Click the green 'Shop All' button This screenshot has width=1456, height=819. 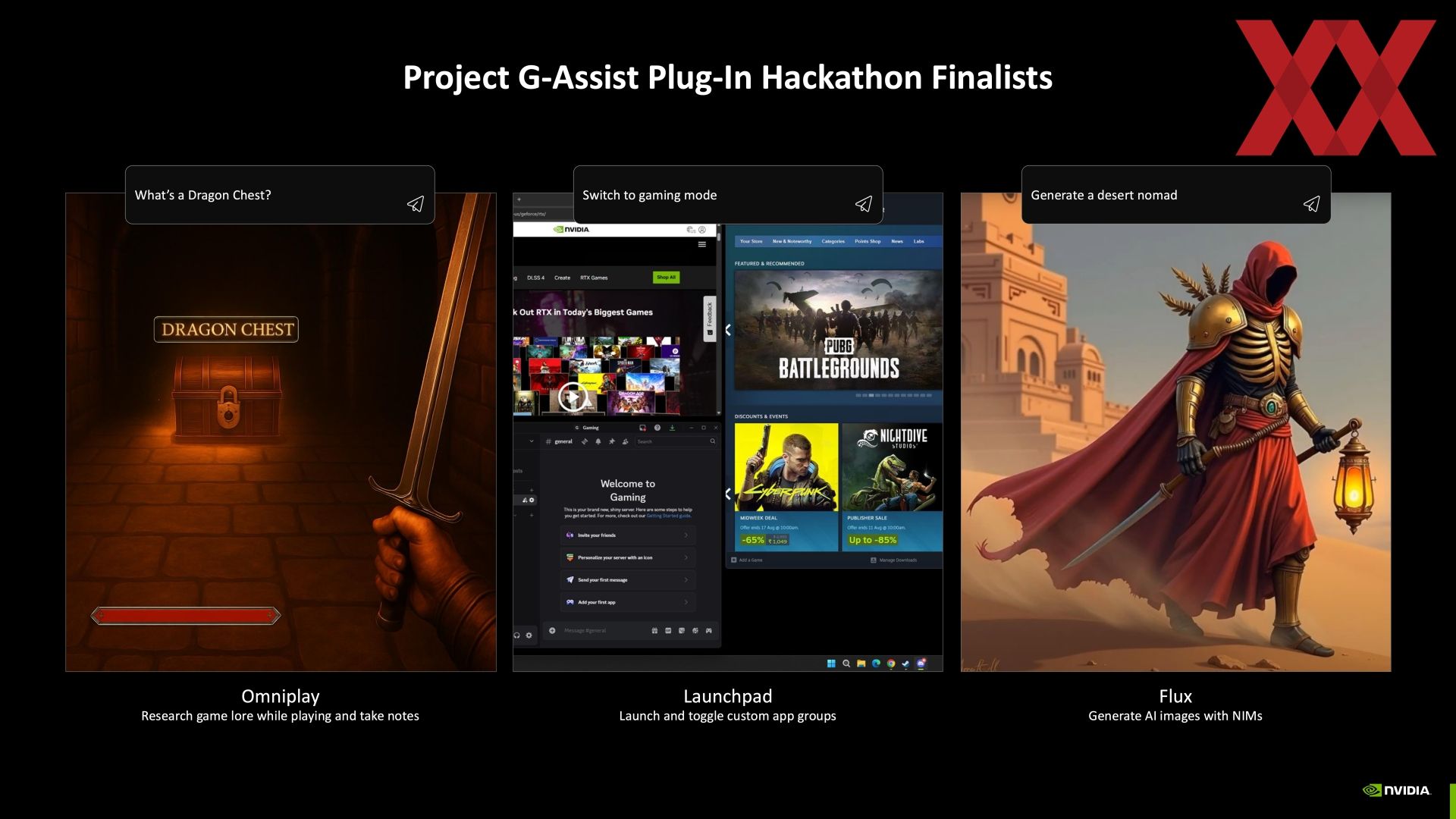point(666,278)
